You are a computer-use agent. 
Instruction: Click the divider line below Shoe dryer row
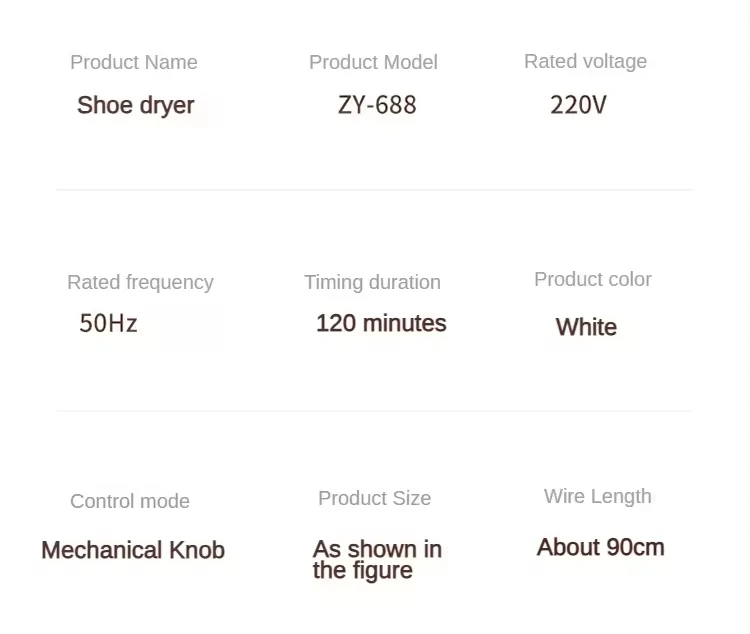click(374, 189)
